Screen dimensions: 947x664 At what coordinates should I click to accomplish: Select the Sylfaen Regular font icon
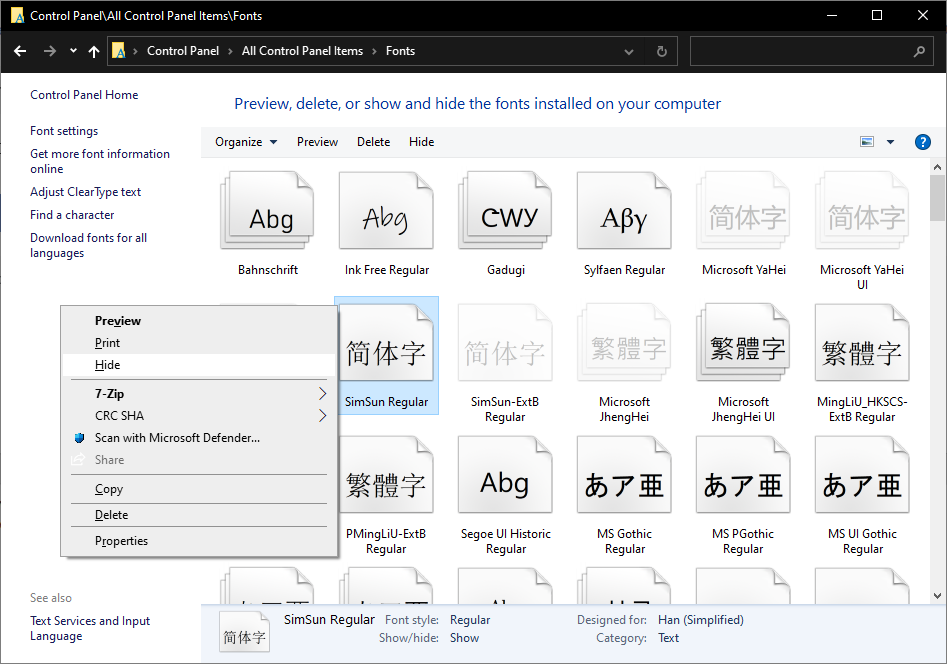[624, 210]
